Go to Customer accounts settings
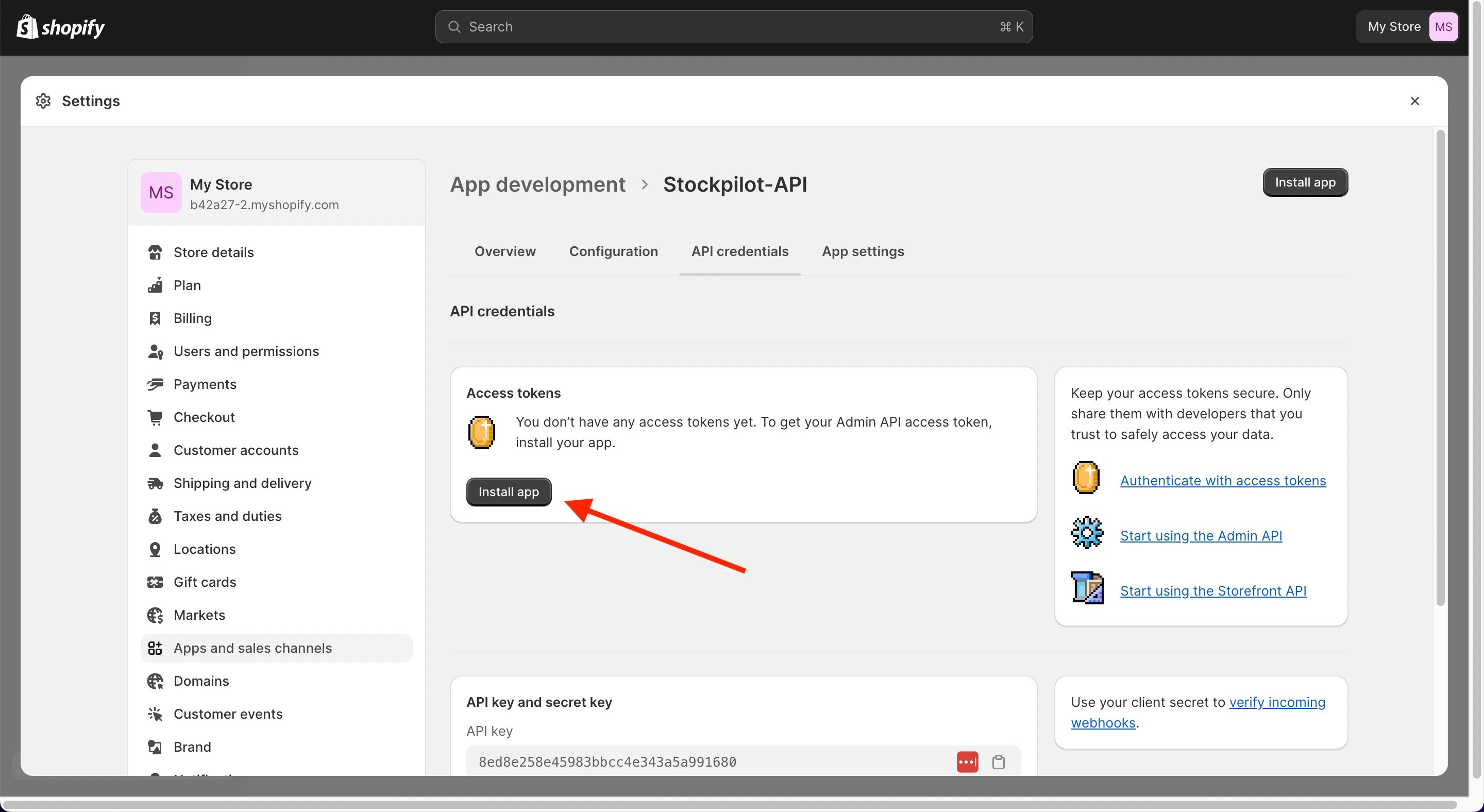The image size is (1484, 812). pyautogui.click(x=277, y=450)
